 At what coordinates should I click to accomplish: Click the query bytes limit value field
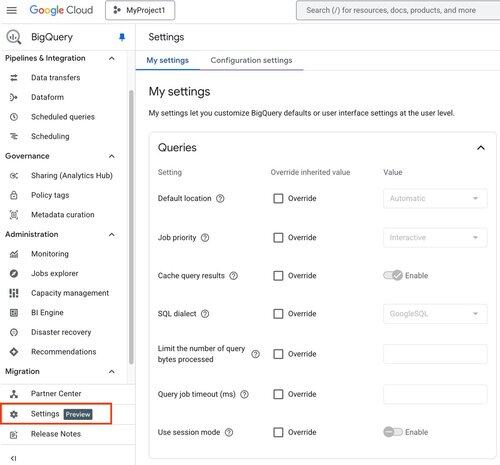point(435,354)
